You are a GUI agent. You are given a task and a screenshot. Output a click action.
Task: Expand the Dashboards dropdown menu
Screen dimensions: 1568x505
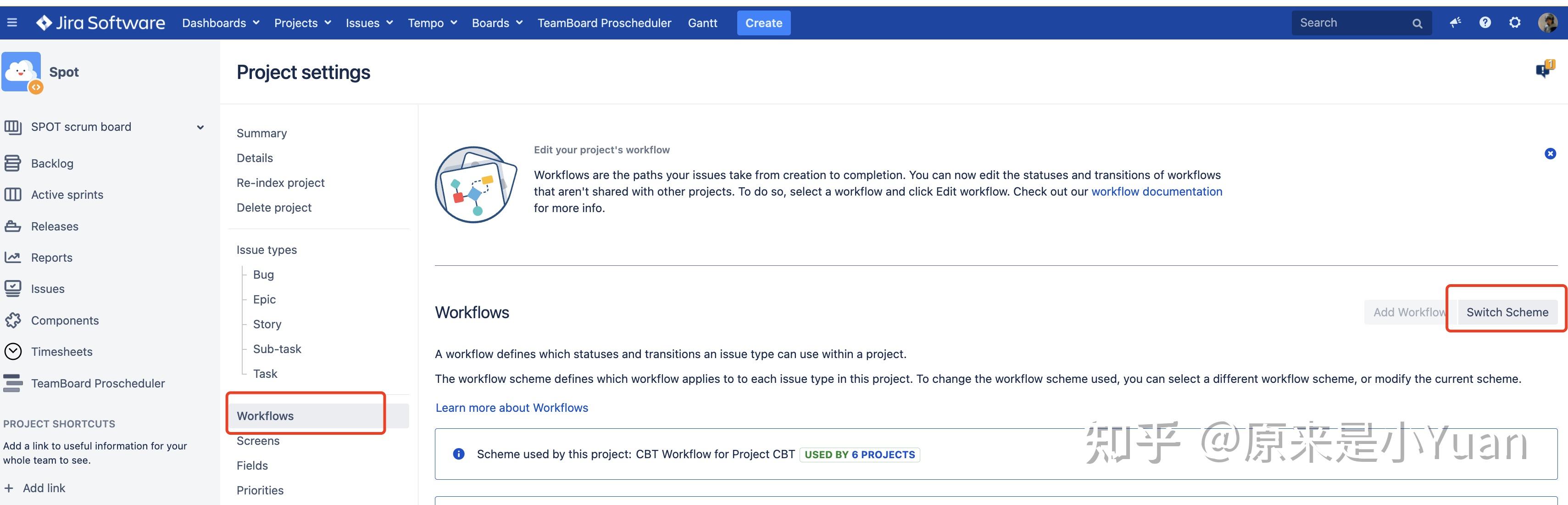pos(220,22)
